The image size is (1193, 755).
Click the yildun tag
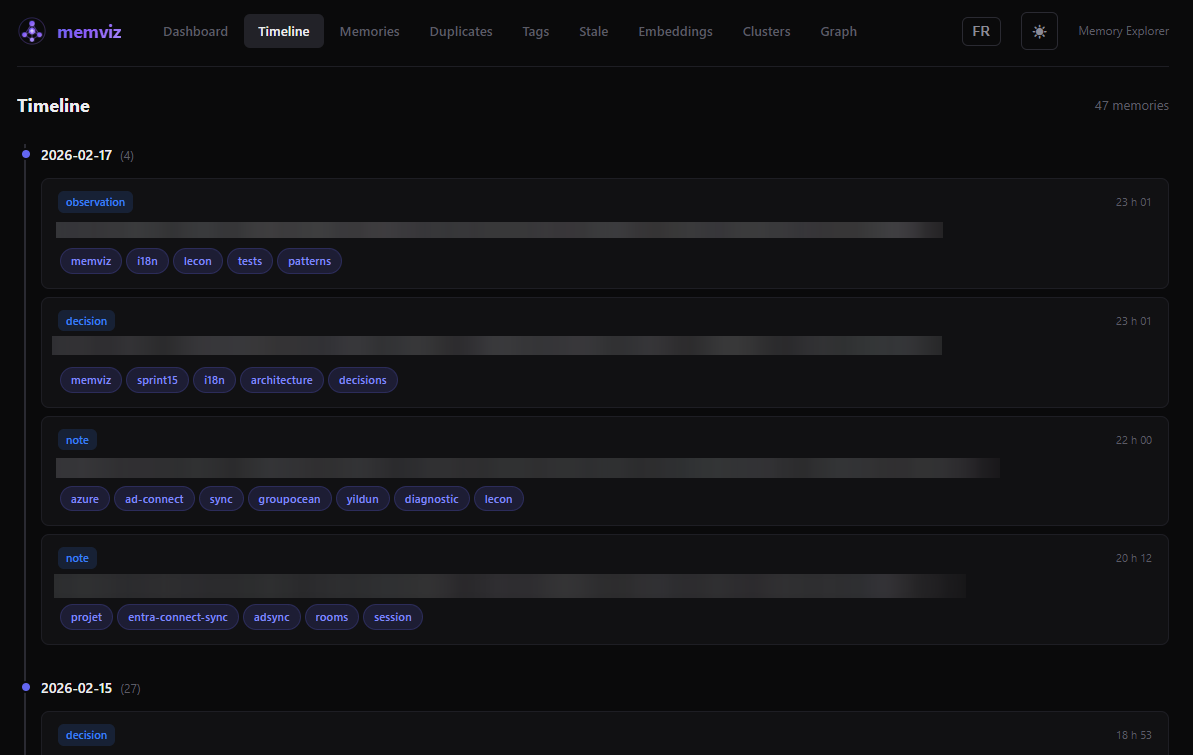[x=363, y=499]
